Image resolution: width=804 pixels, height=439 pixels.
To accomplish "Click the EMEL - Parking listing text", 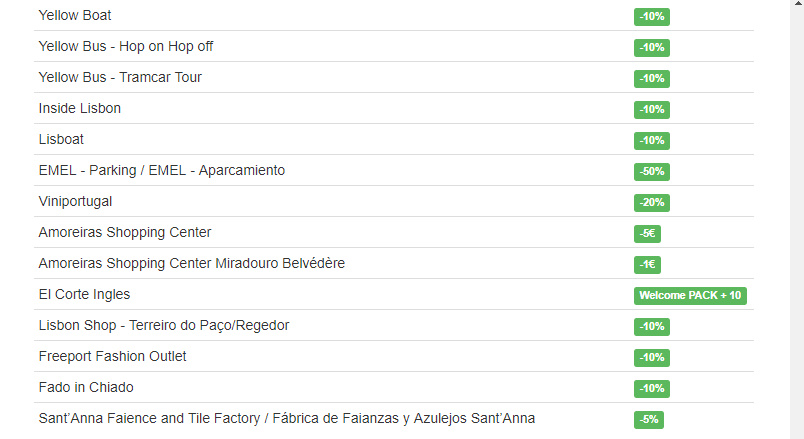I will click(x=162, y=170).
